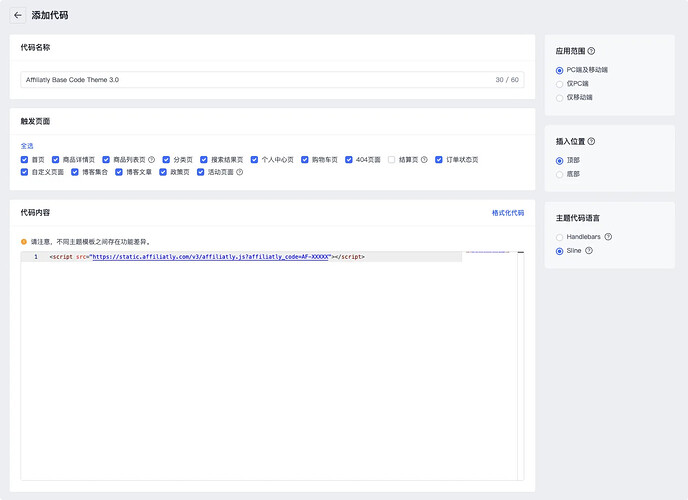Click the 代码内容 section heading

point(35,212)
